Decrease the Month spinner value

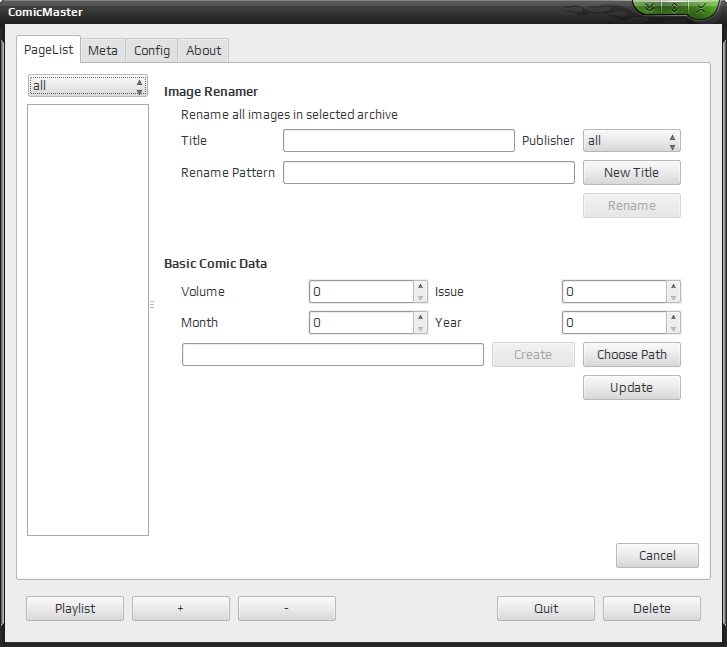click(x=421, y=328)
